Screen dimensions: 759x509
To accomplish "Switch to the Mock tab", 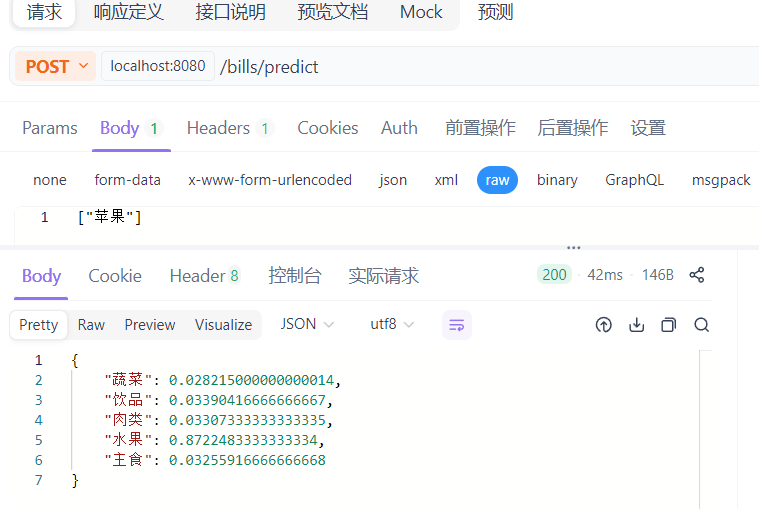I will point(421,12).
